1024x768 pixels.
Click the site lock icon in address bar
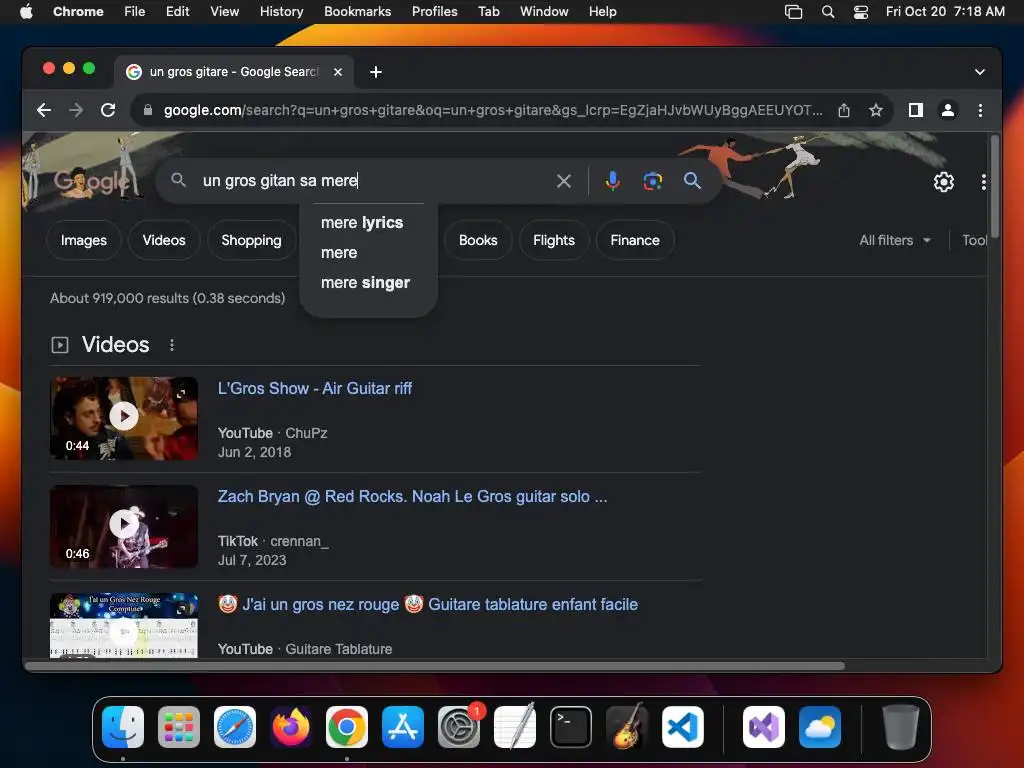pyautogui.click(x=148, y=110)
